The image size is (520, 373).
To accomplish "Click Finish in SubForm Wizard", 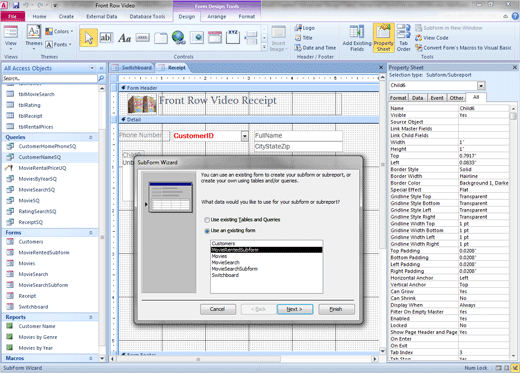I will (x=336, y=309).
